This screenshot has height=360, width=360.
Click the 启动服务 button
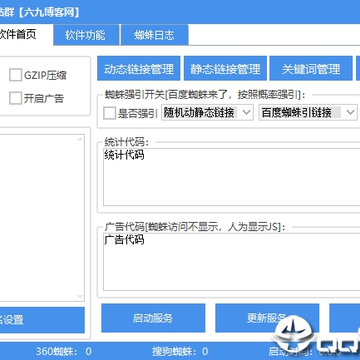153,318
